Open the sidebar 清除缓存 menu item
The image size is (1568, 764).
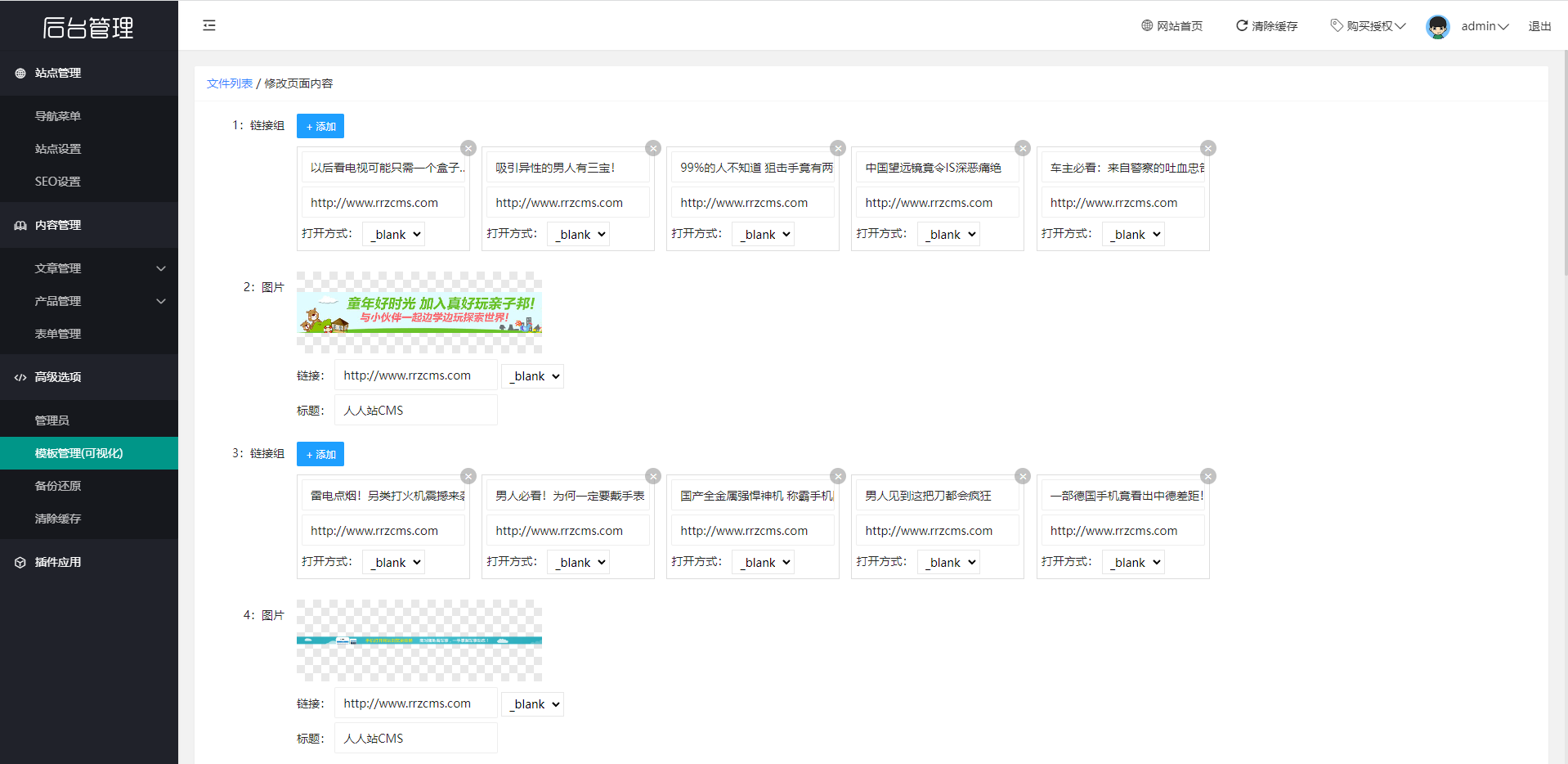[89, 519]
